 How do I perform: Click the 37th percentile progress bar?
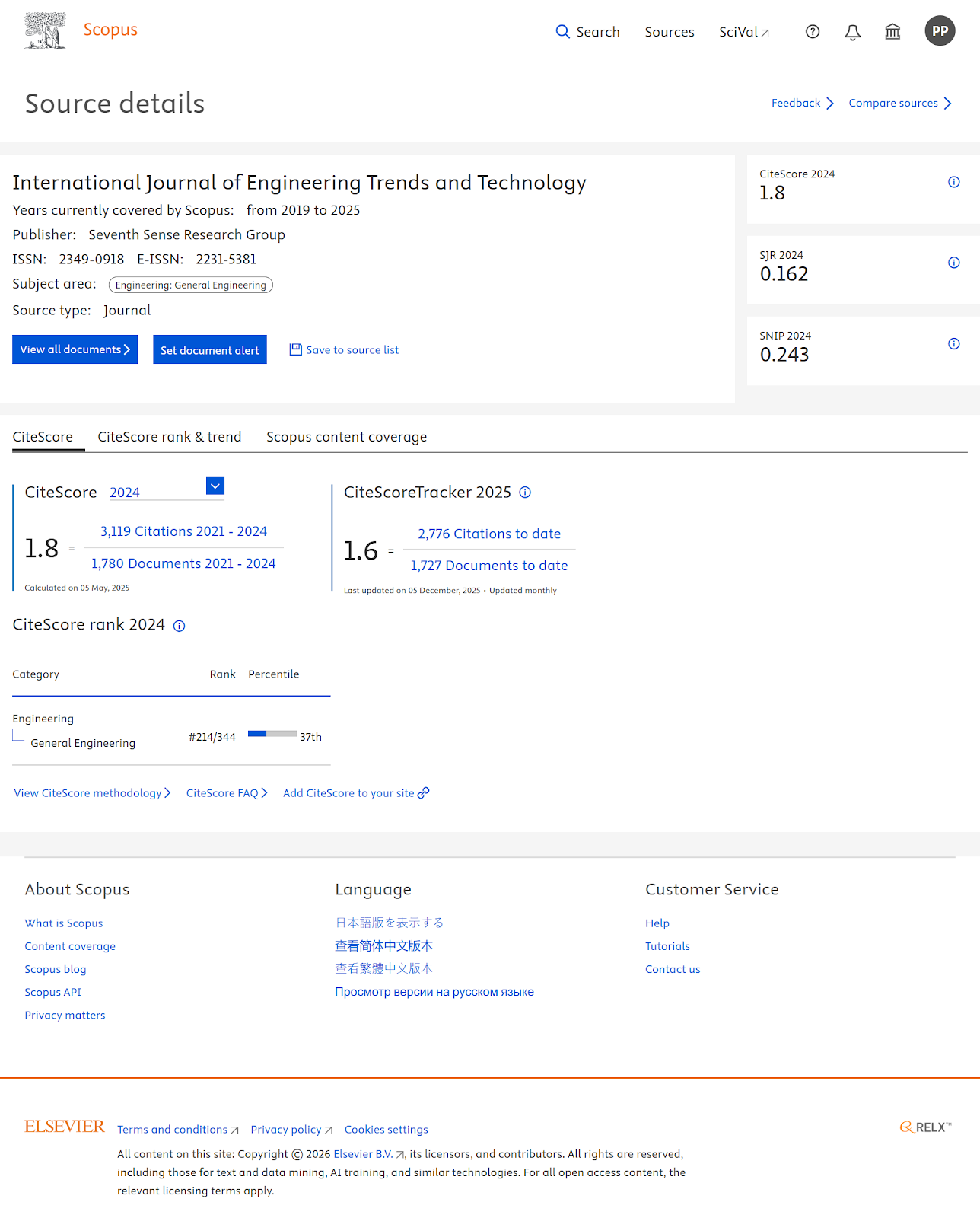tap(272, 734)
